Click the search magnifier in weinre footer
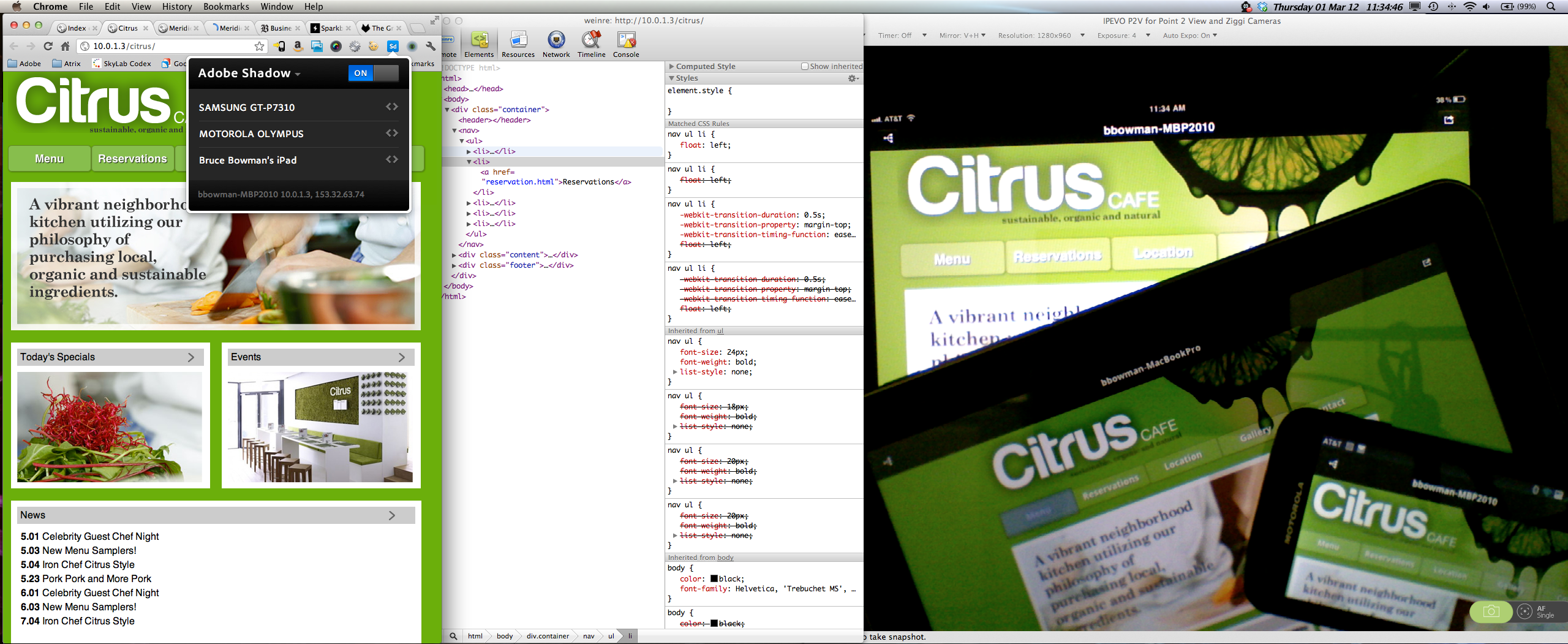The width and height of the screenshot is (1568, 644). tap(453, 636)
